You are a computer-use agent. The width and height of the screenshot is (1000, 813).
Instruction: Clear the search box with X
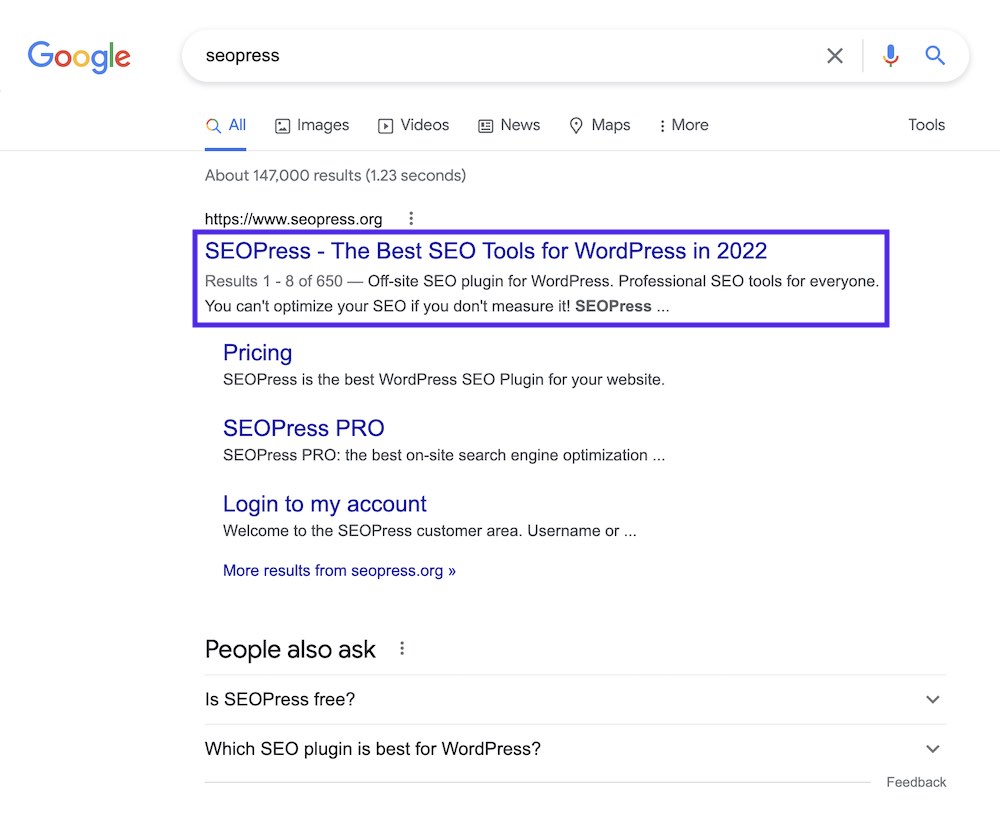click(835, 56)
